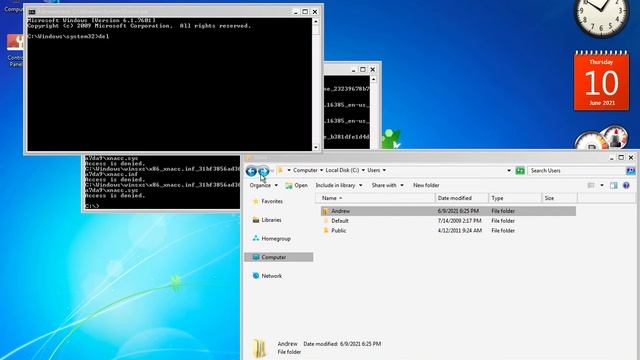Click the Libraries icon in navigation pane
The height and width of the screenshot is (360, 640).
[256, 220]
